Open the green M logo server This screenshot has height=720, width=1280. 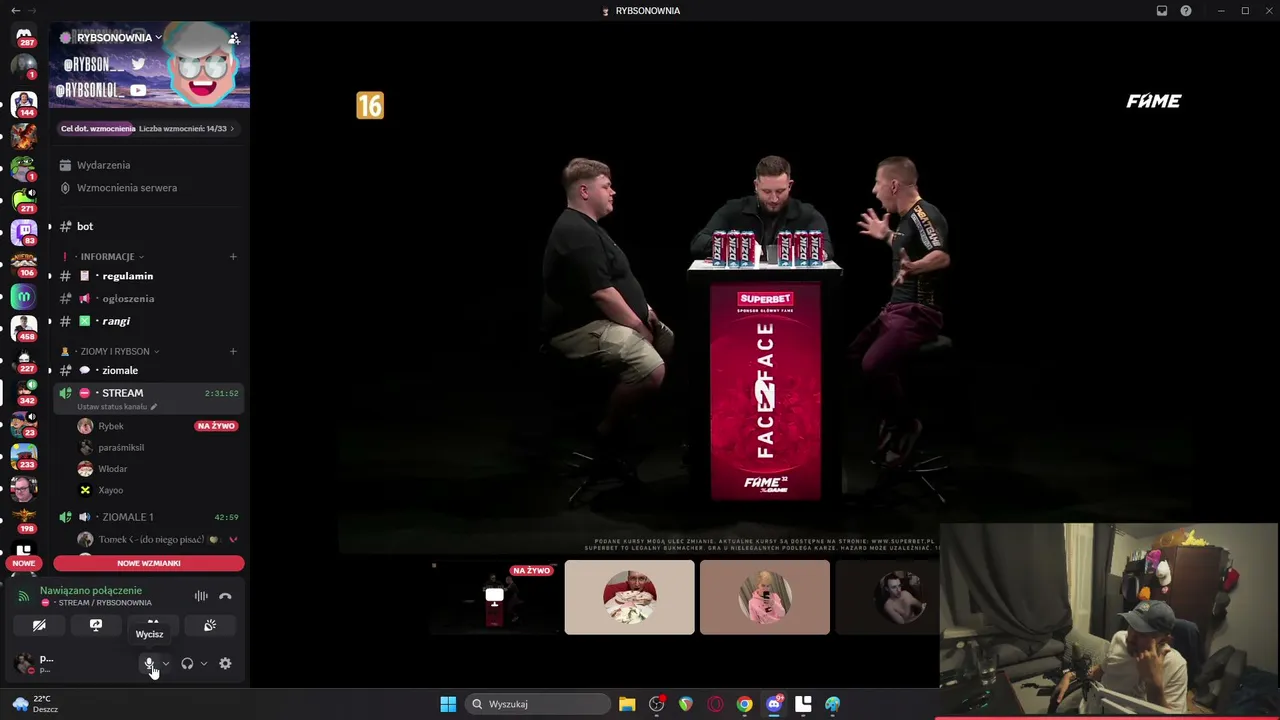pos(24,297)
